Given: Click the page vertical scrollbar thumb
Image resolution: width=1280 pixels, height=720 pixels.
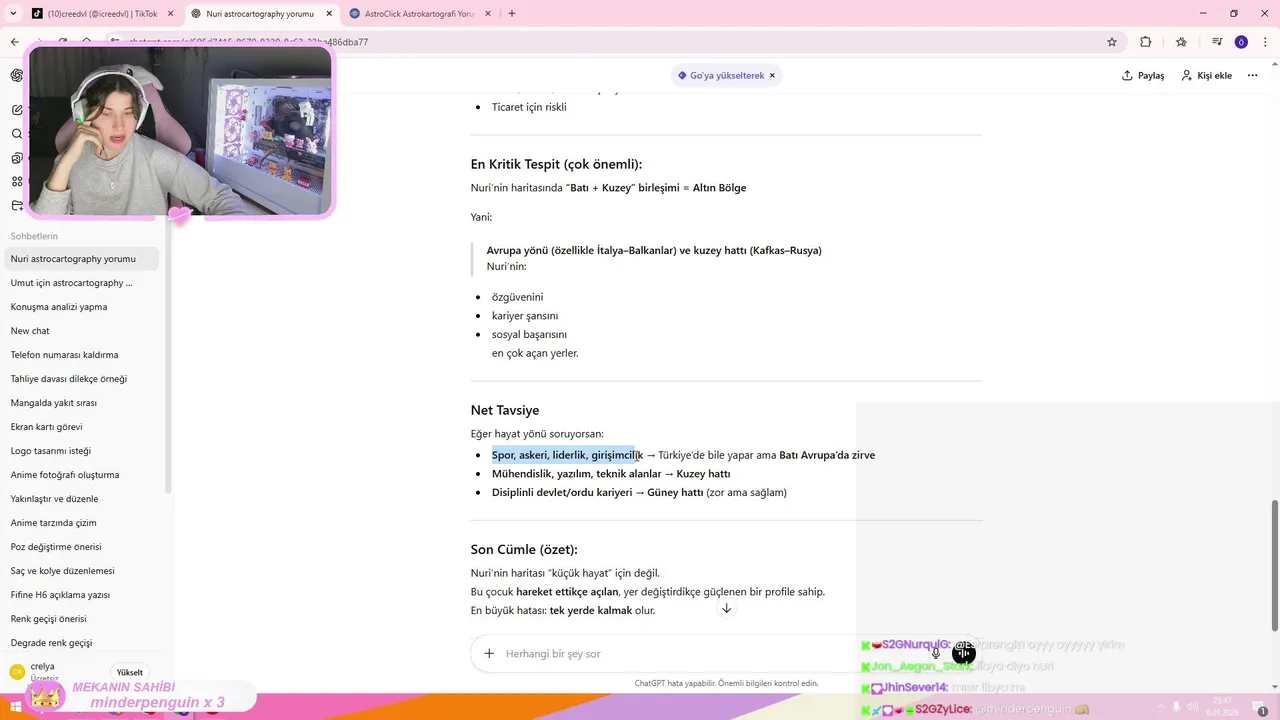Looking at the screenshot, I should click(1274, 565).
